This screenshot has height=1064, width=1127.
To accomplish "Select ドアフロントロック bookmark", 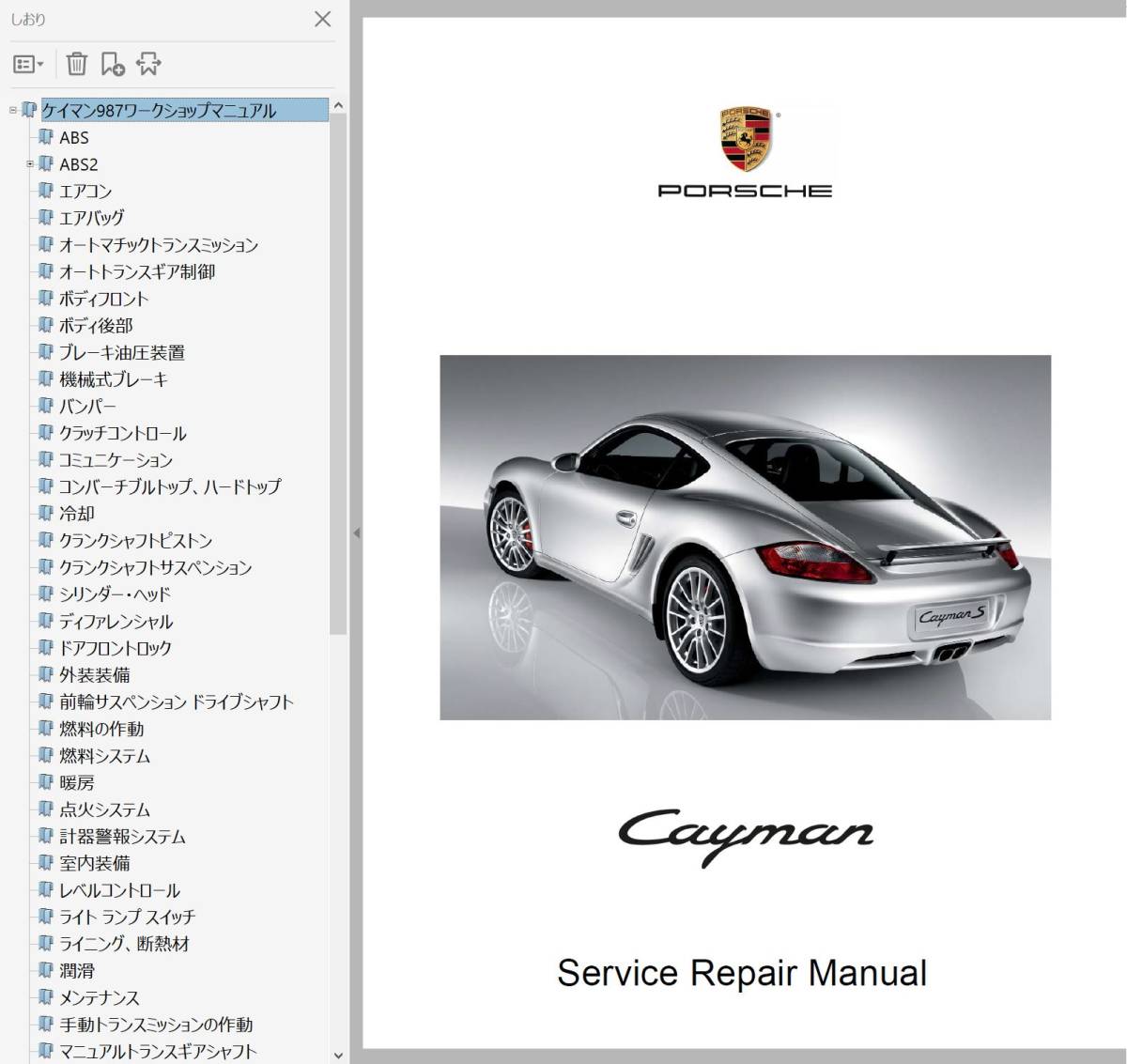I will coord(116,649).
